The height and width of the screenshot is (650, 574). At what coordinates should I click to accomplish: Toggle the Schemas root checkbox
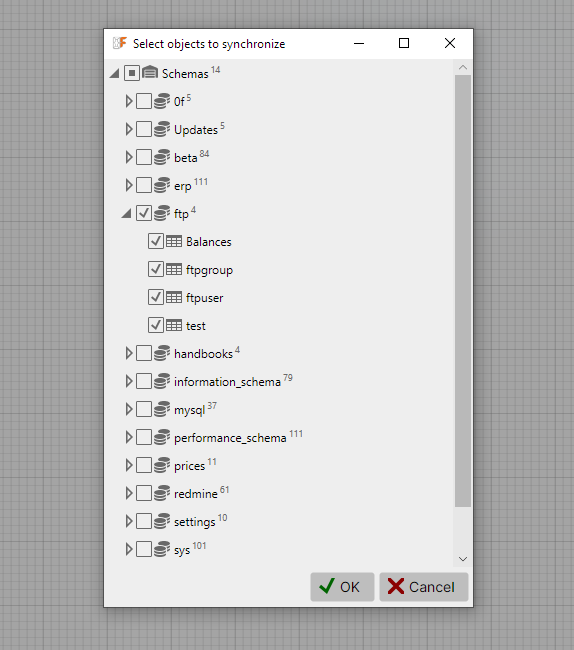(132, 73)
